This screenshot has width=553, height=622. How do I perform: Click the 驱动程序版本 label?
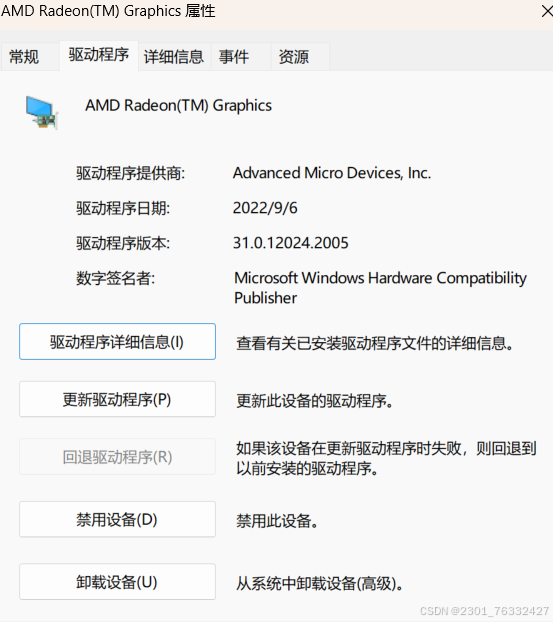pos(123,243)
